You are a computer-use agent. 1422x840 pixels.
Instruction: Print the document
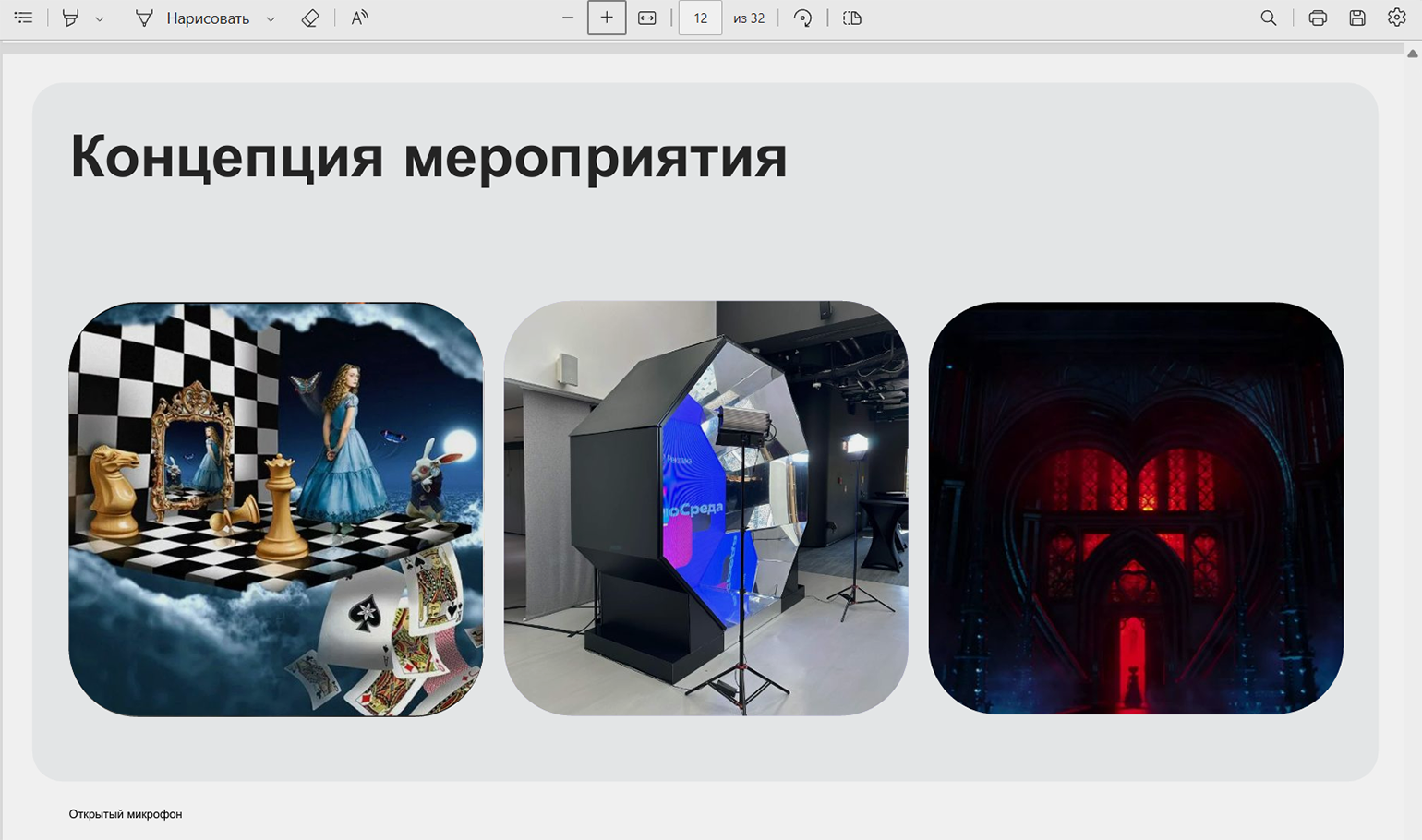click(1318, 18)
